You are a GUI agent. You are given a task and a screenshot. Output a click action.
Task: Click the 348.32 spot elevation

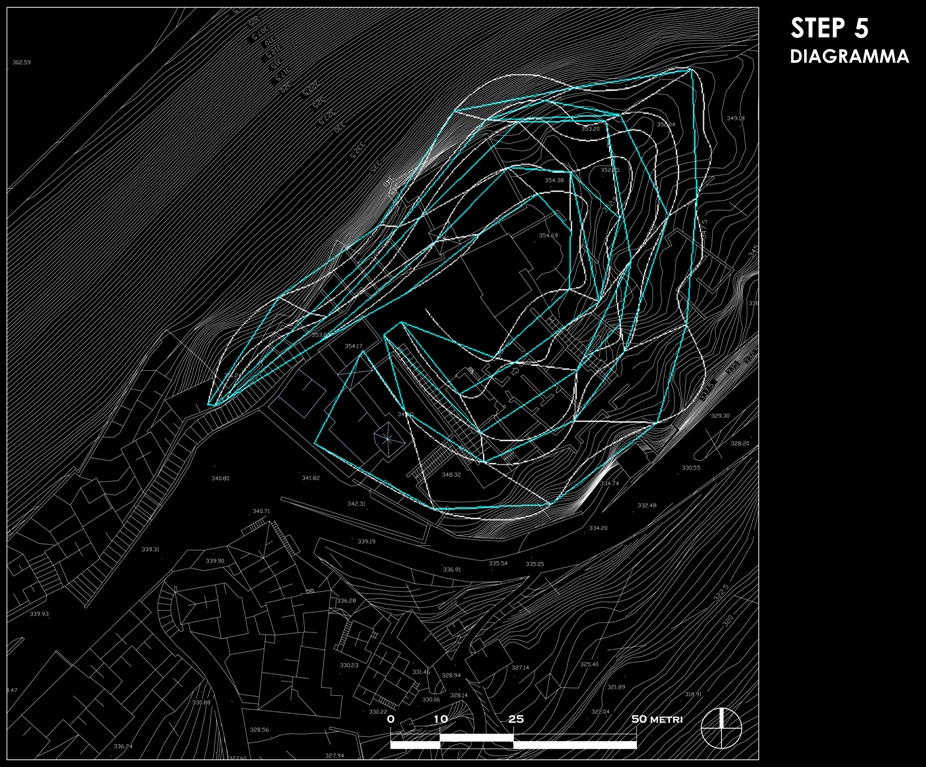(451, 474)
